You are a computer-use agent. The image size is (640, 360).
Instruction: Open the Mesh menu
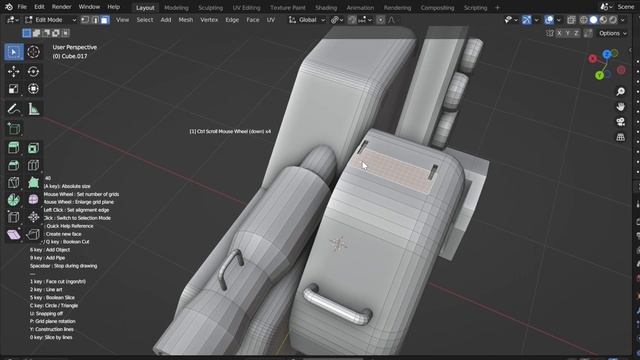pyautogui.click(x=186, y=20)
